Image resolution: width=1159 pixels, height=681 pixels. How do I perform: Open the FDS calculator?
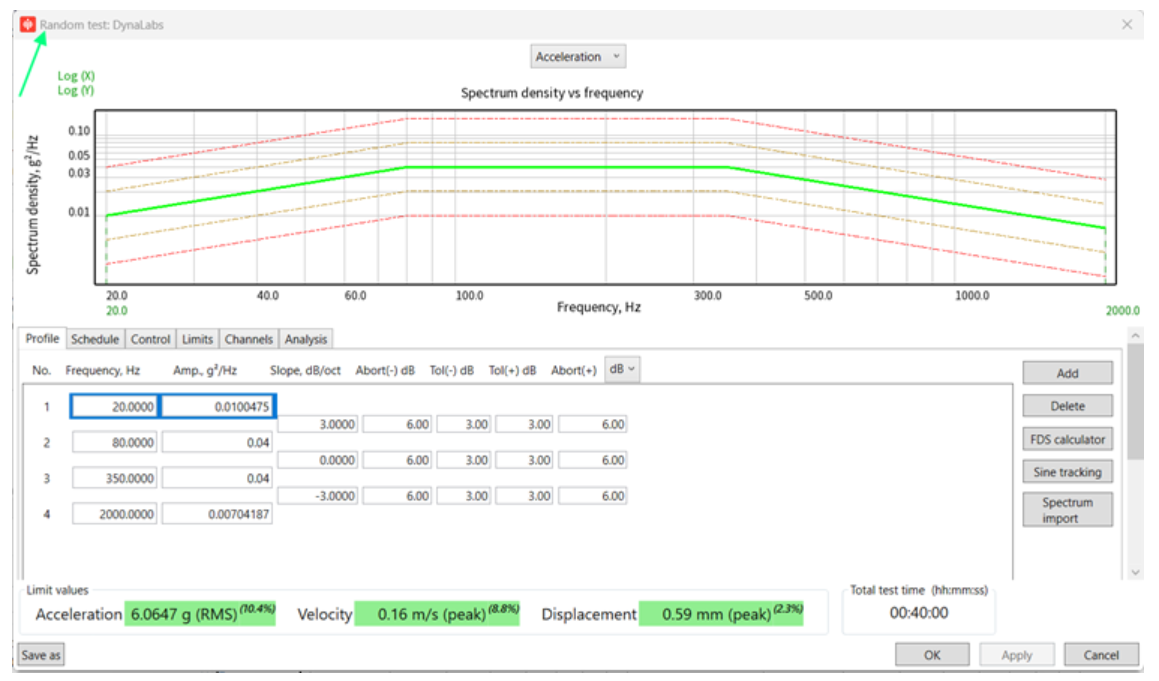click(x=1067, y=439)
